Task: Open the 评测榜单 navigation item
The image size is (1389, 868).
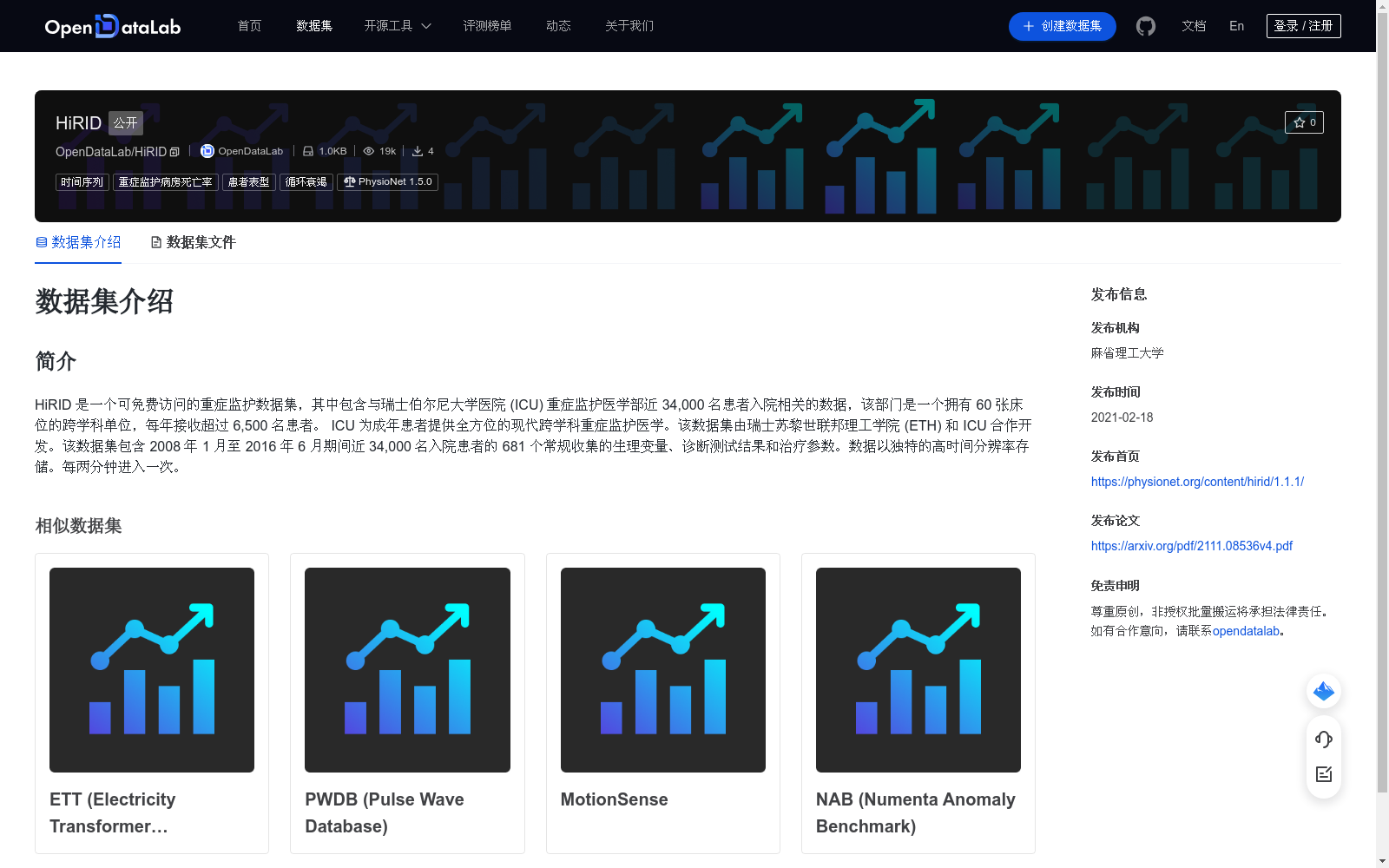Action: tap(487, 26)
